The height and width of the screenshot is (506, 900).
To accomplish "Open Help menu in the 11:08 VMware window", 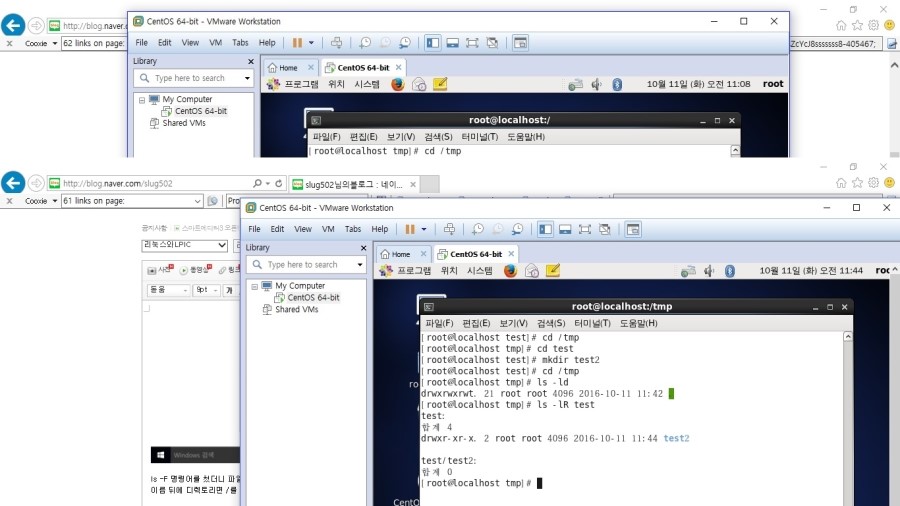I will [x=267, y=42].
